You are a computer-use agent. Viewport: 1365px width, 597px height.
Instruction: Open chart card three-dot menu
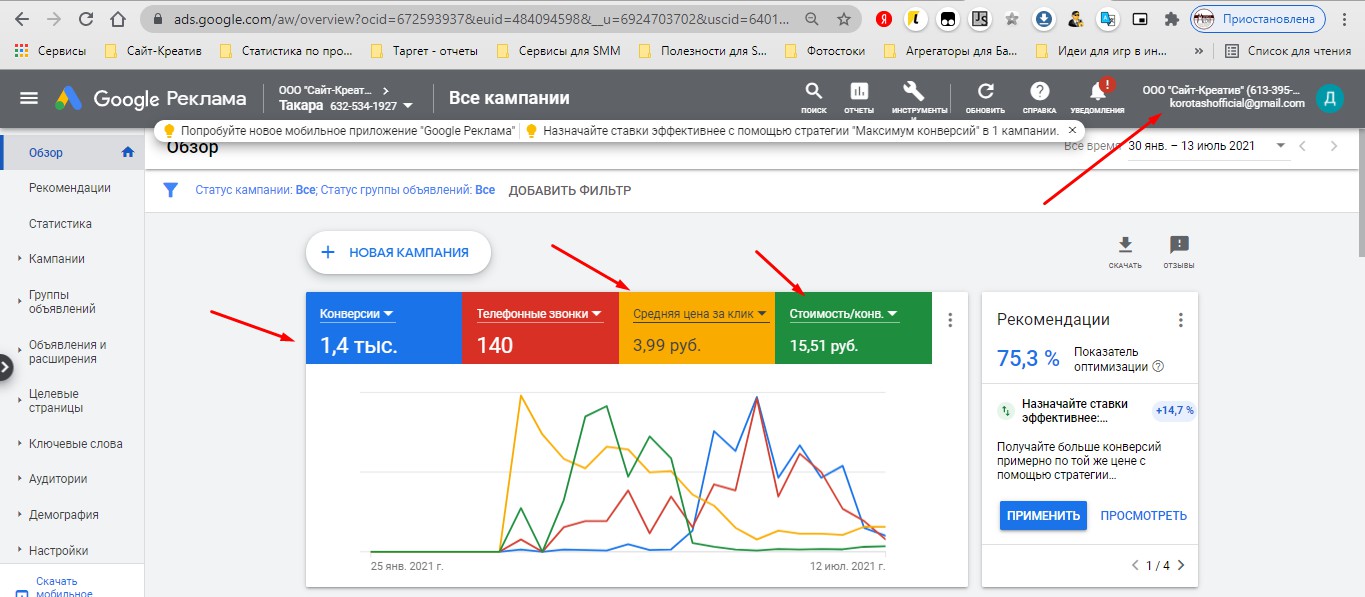pos(950,320)
